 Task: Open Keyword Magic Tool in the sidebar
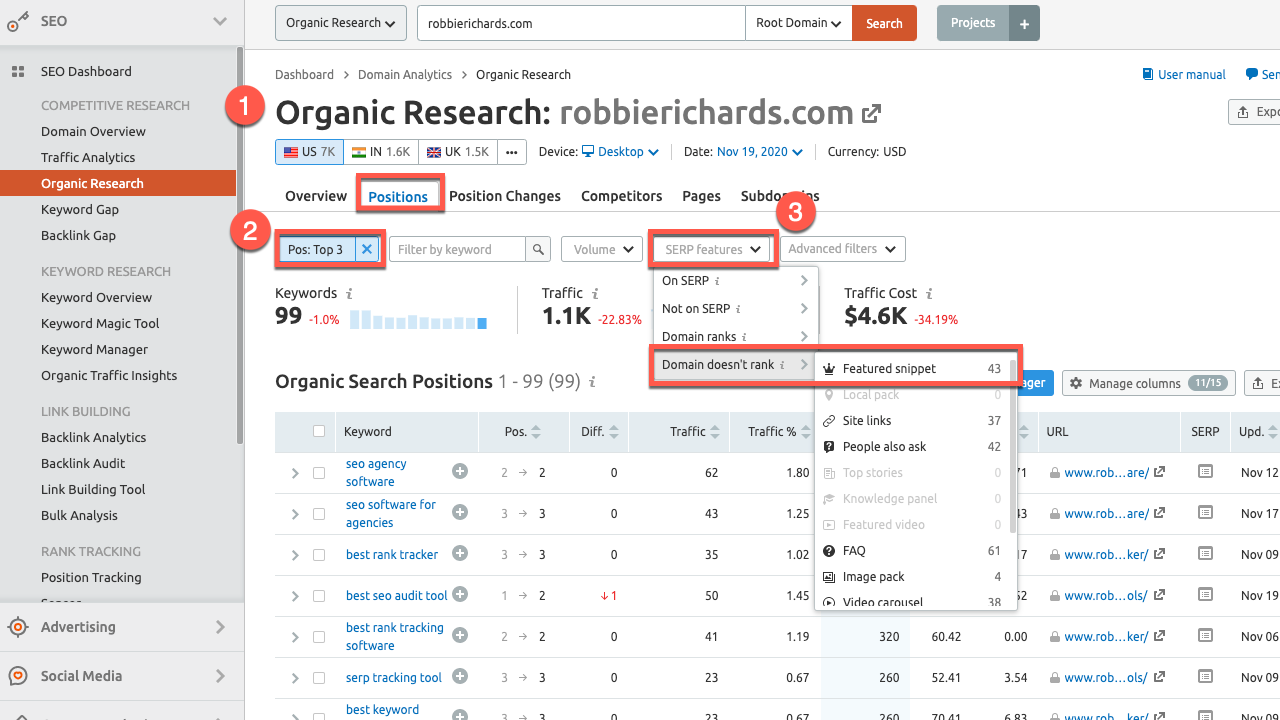(100, 323)
